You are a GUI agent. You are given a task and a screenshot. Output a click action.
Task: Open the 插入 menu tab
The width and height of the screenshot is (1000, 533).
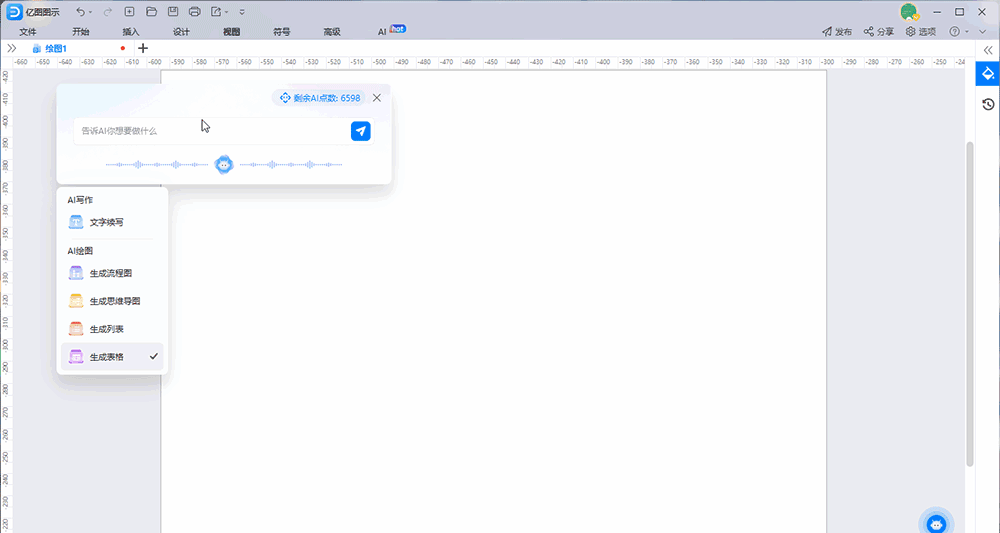(x=131, y=32)
